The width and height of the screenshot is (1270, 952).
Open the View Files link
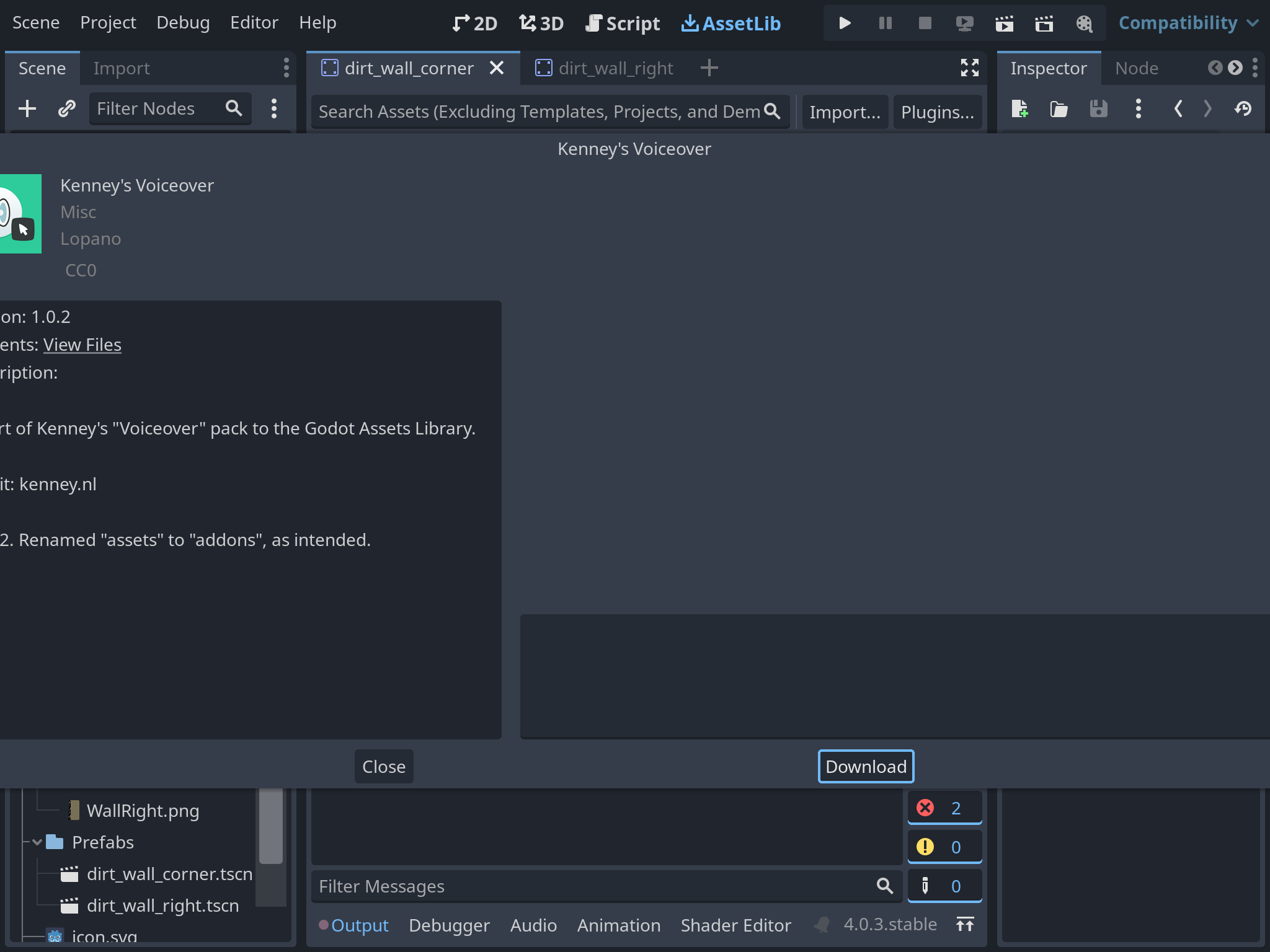82,345
